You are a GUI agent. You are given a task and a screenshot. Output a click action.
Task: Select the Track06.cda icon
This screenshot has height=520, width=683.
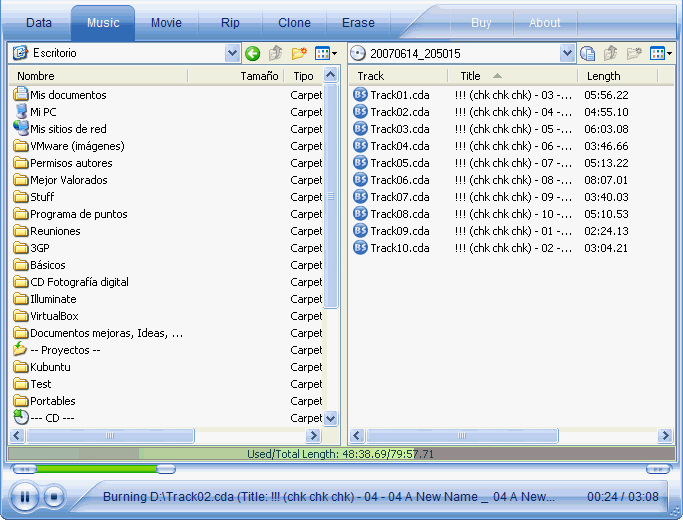tap(360, 179)
